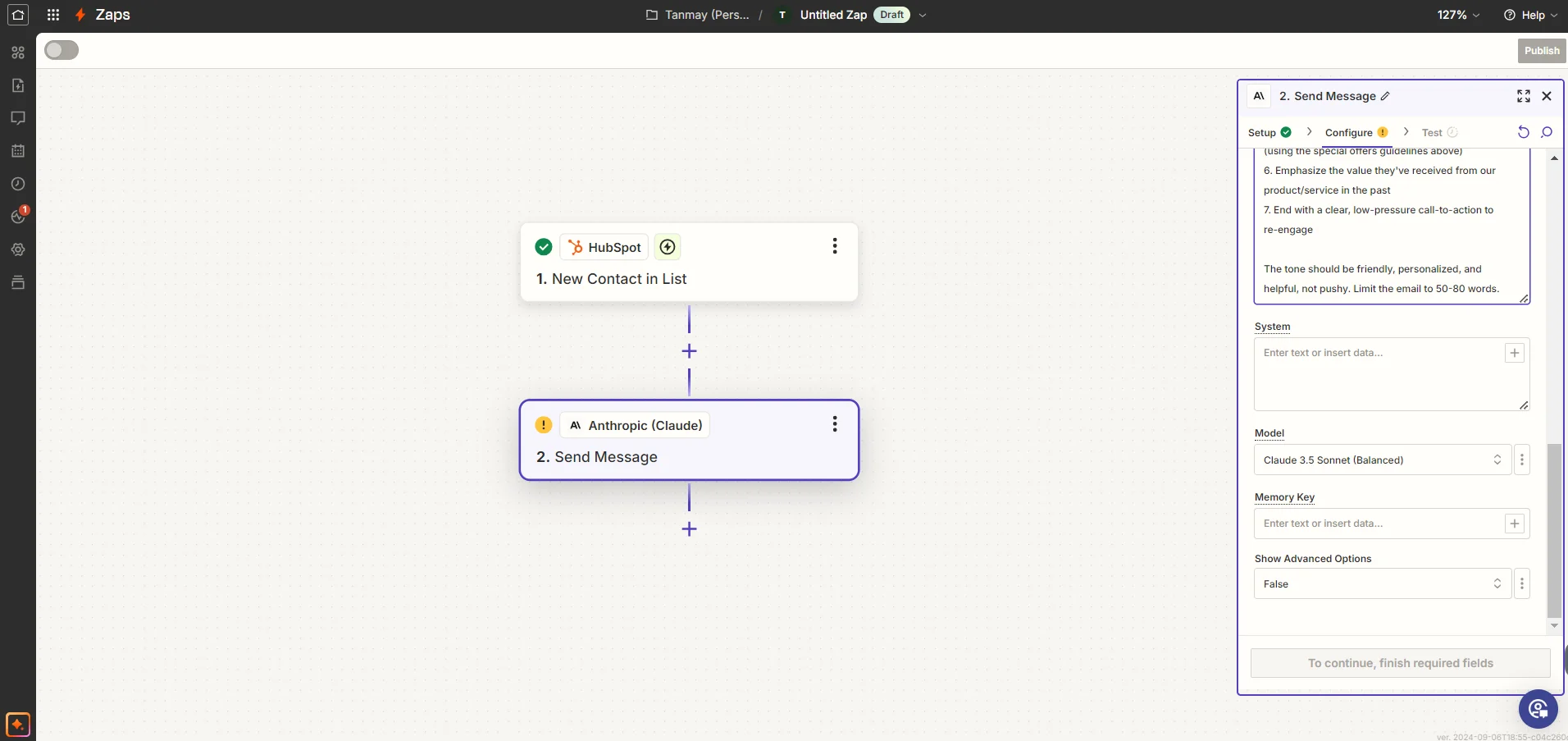1568x741 pixels.
Task: Close the Send Message panel
Action: click(1547, 96)
